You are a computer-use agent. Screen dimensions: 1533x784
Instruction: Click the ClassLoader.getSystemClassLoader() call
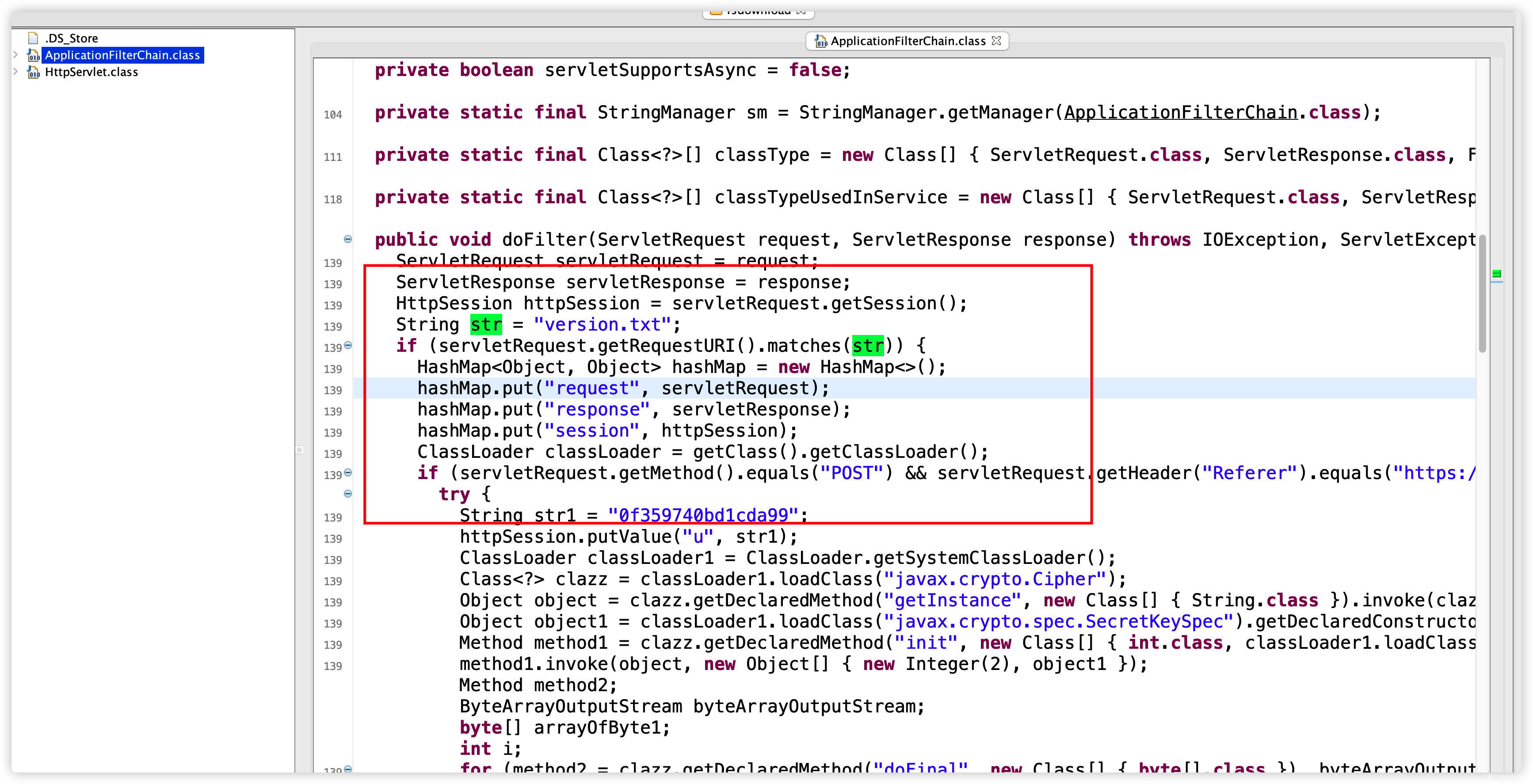[931, 557]
